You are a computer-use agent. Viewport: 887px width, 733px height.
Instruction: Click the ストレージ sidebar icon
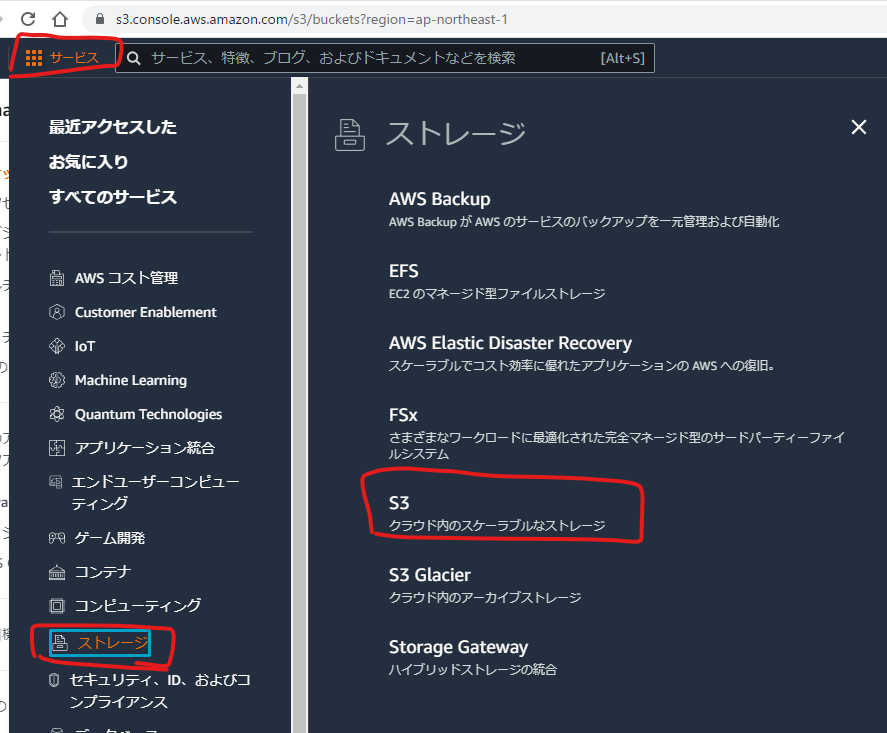point(60,643)
